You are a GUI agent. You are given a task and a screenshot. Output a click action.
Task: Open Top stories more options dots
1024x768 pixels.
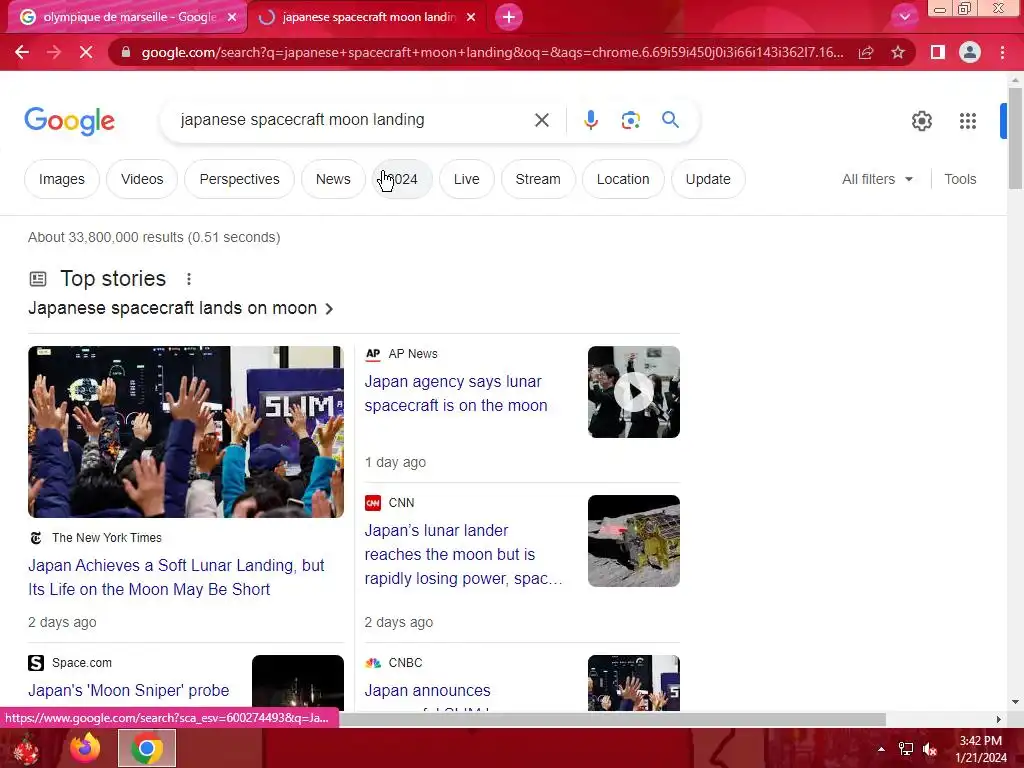pyautogui.click(x=189, y=279)
